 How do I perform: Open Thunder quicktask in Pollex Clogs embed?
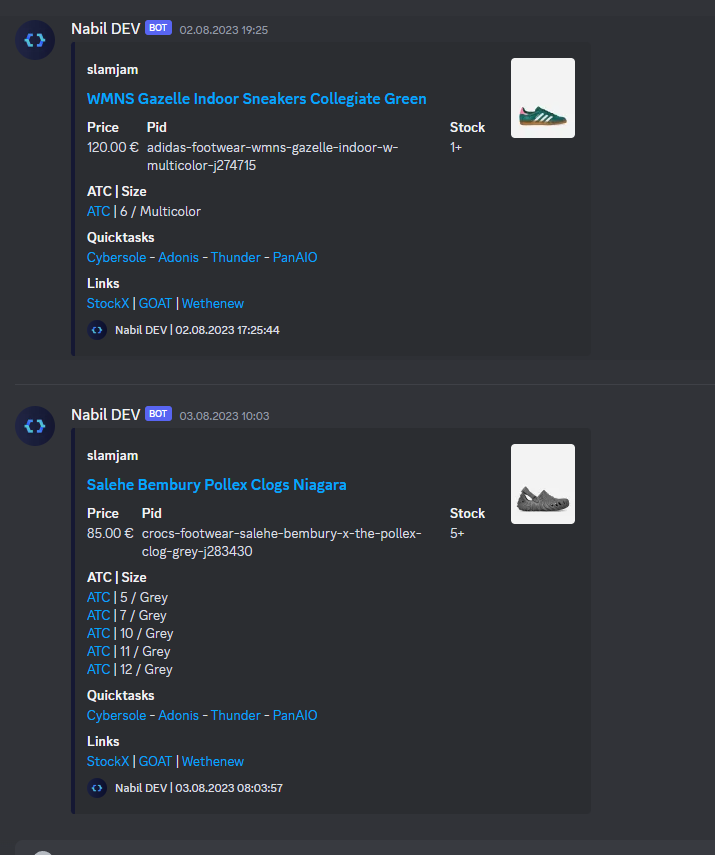236,715
